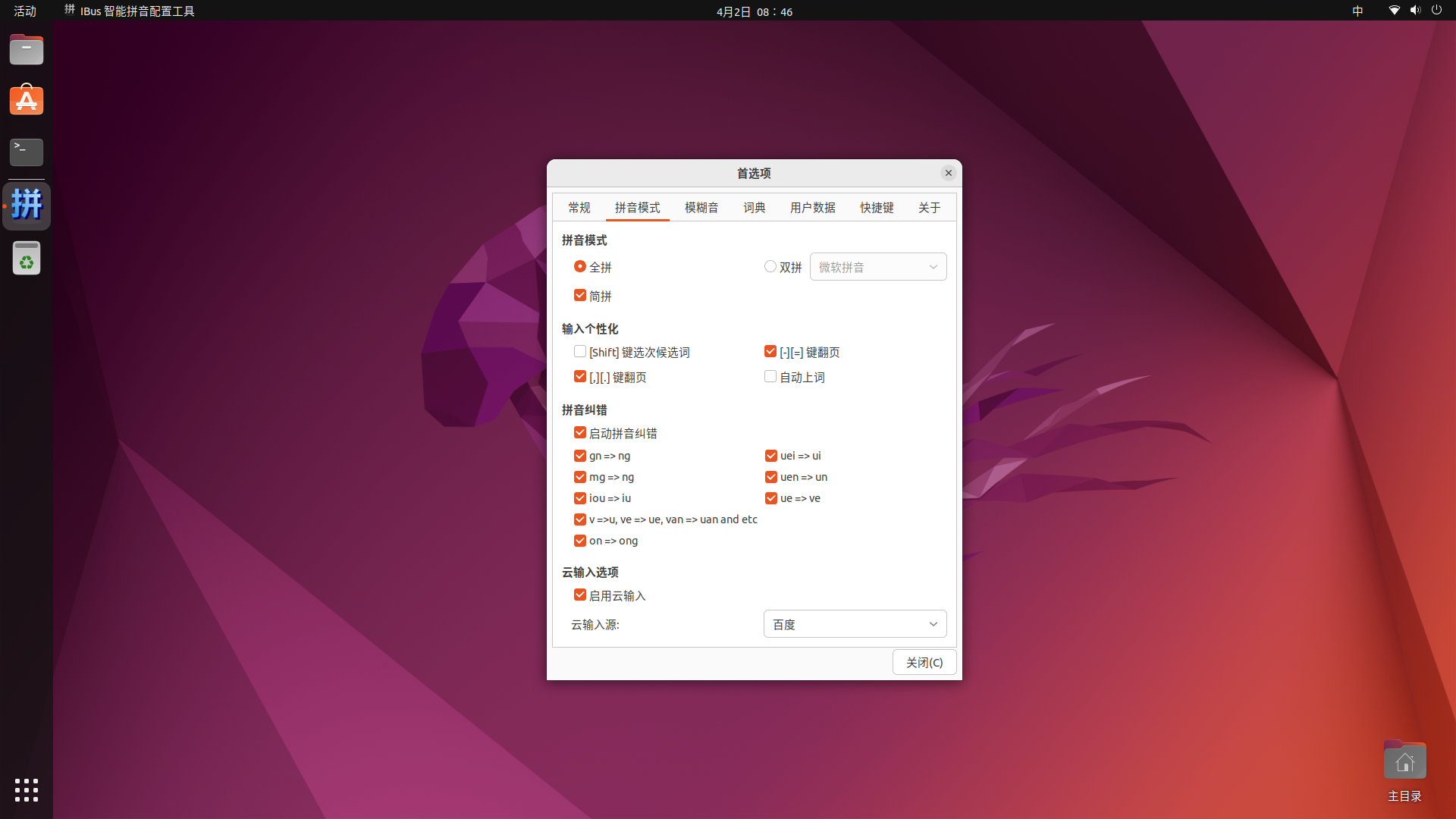1456x819 pixels.
Task: Switch to the 模糊音 tab
Action: [x=701, y=208]
